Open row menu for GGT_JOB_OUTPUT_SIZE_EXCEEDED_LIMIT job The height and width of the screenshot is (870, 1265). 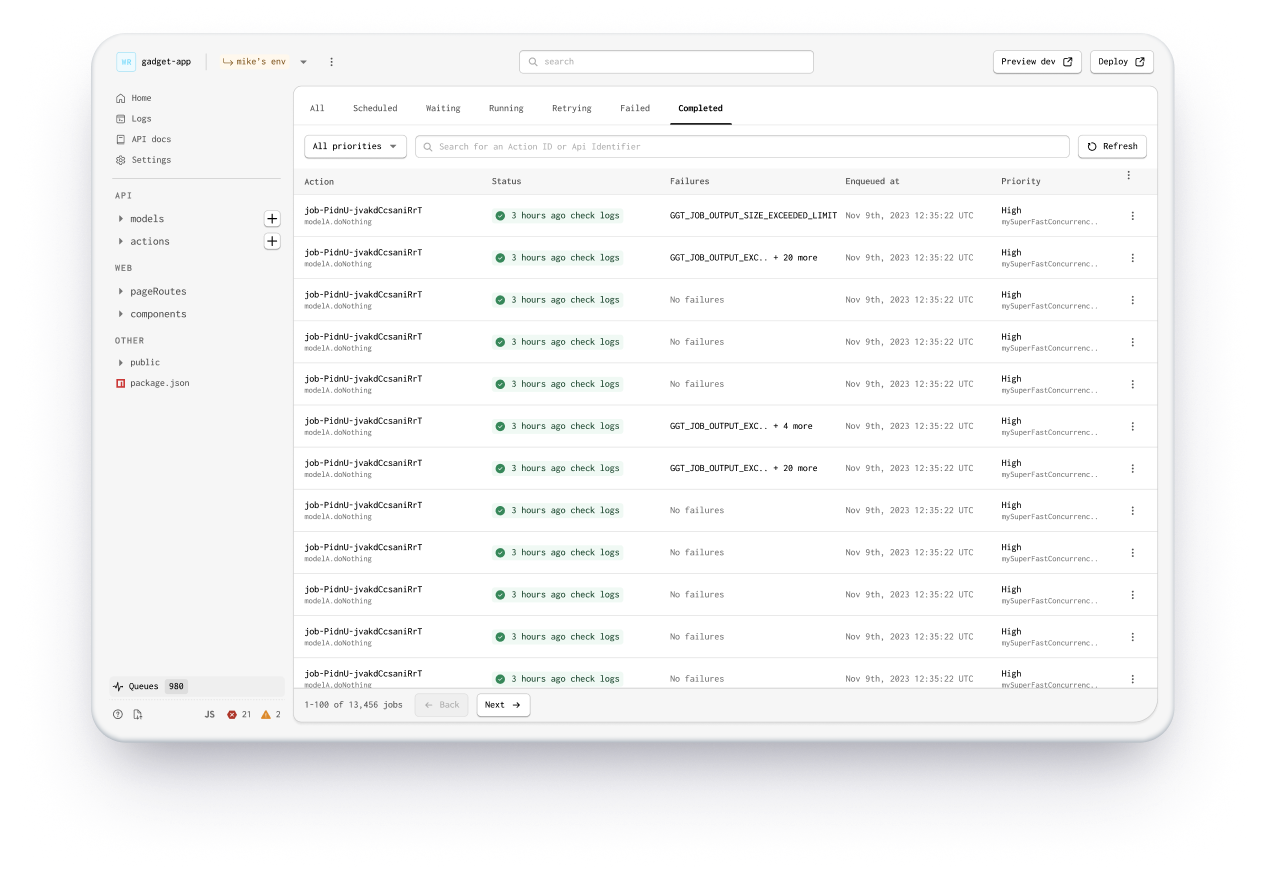coord(1133,216)
